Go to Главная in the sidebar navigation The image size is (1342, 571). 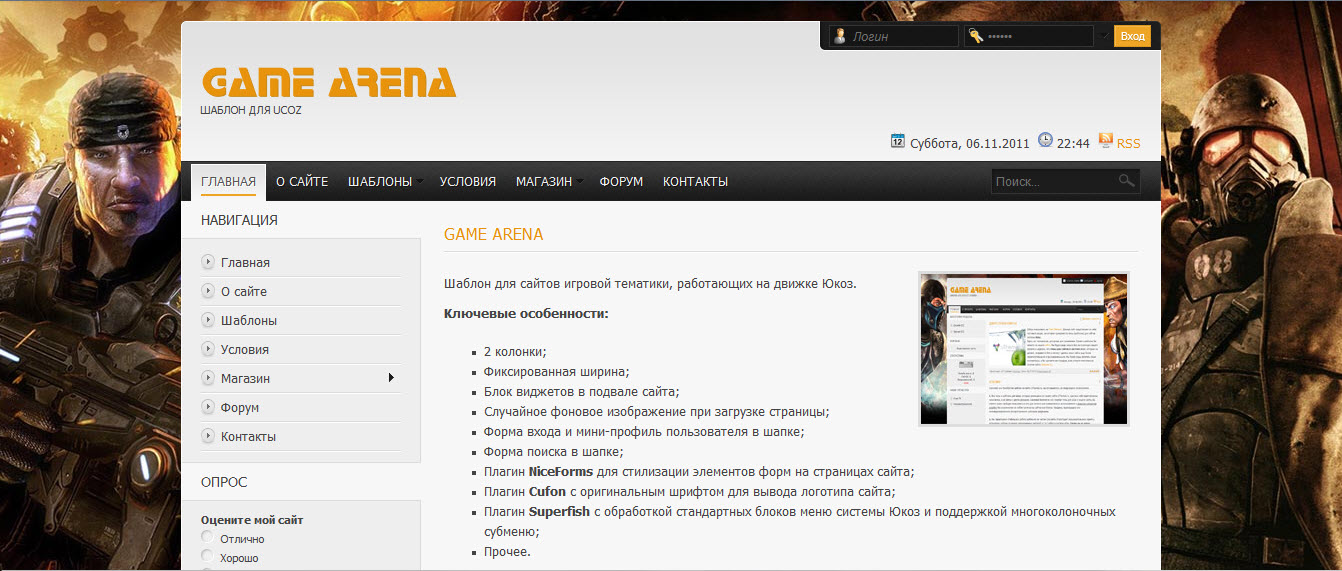[245, 263]
